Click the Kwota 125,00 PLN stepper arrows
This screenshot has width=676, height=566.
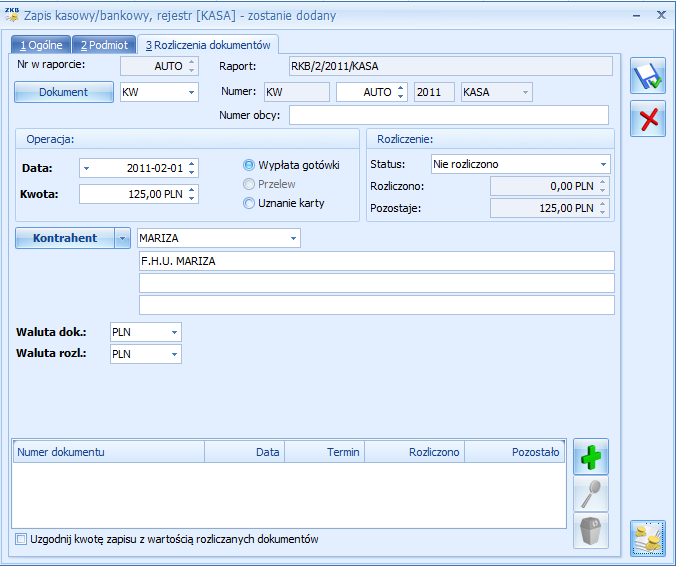coord(191,194)
